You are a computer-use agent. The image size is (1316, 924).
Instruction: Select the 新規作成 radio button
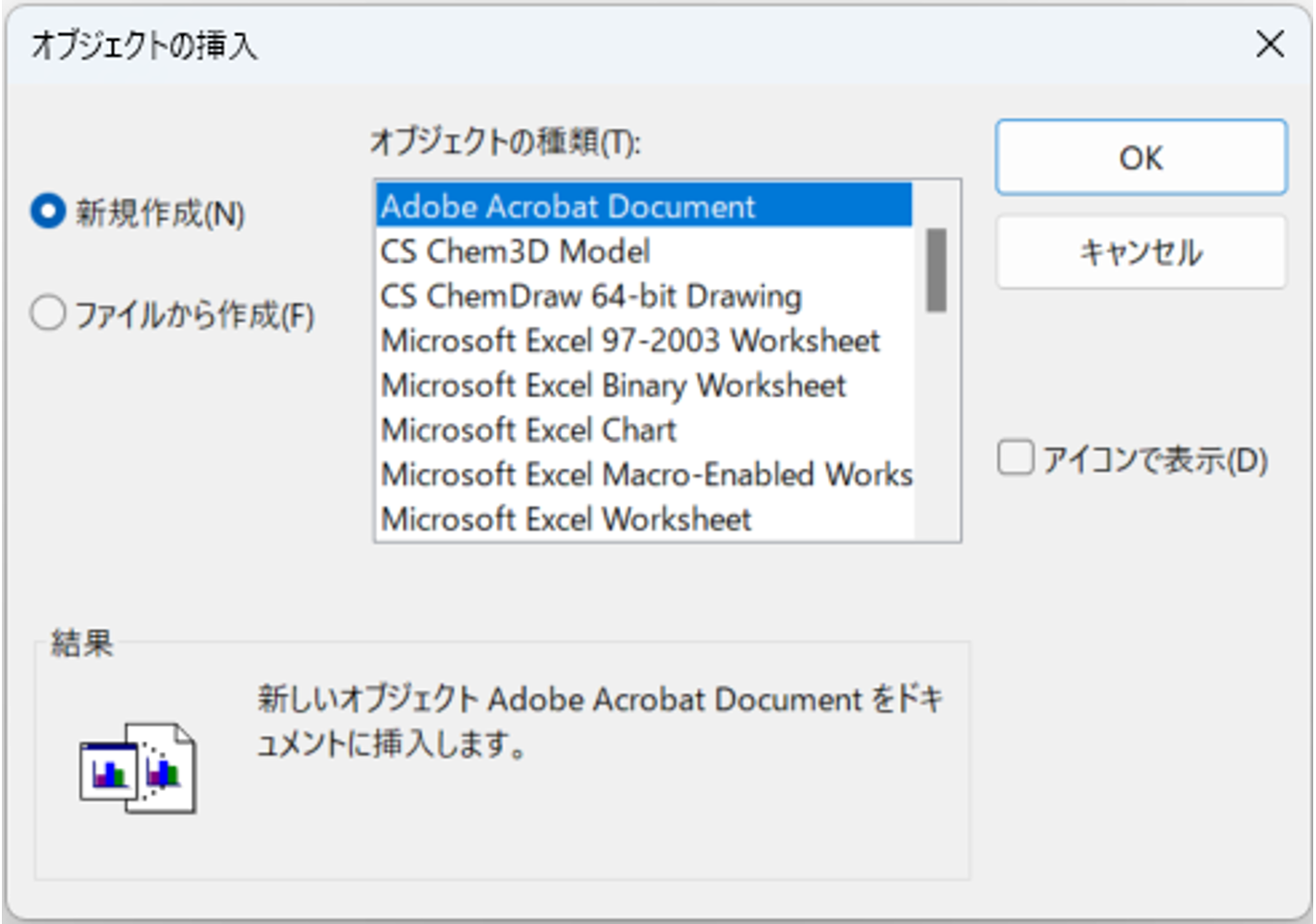(x=48, y=212)
